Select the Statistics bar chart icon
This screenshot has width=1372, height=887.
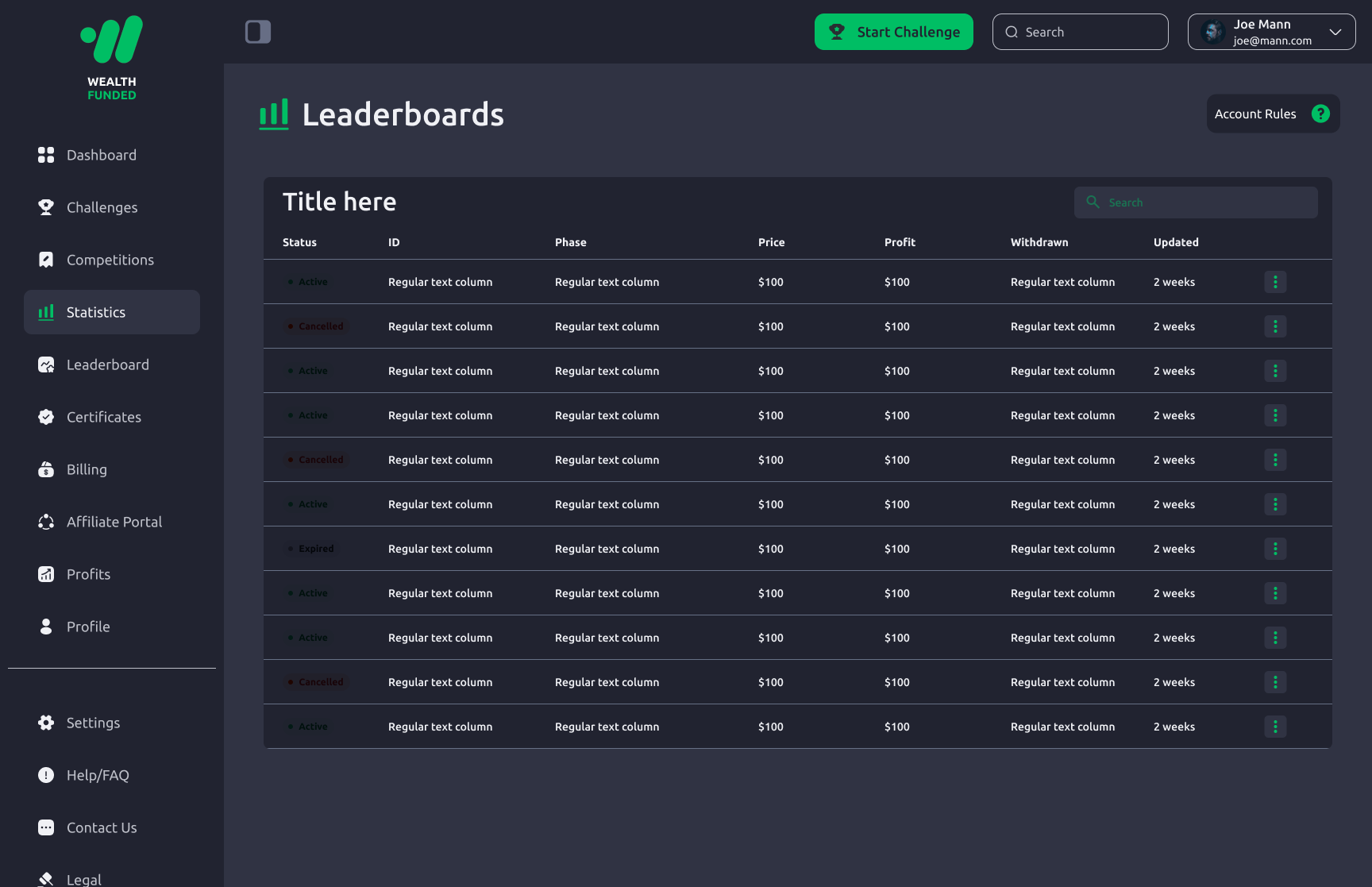click(x=46, y=312)
